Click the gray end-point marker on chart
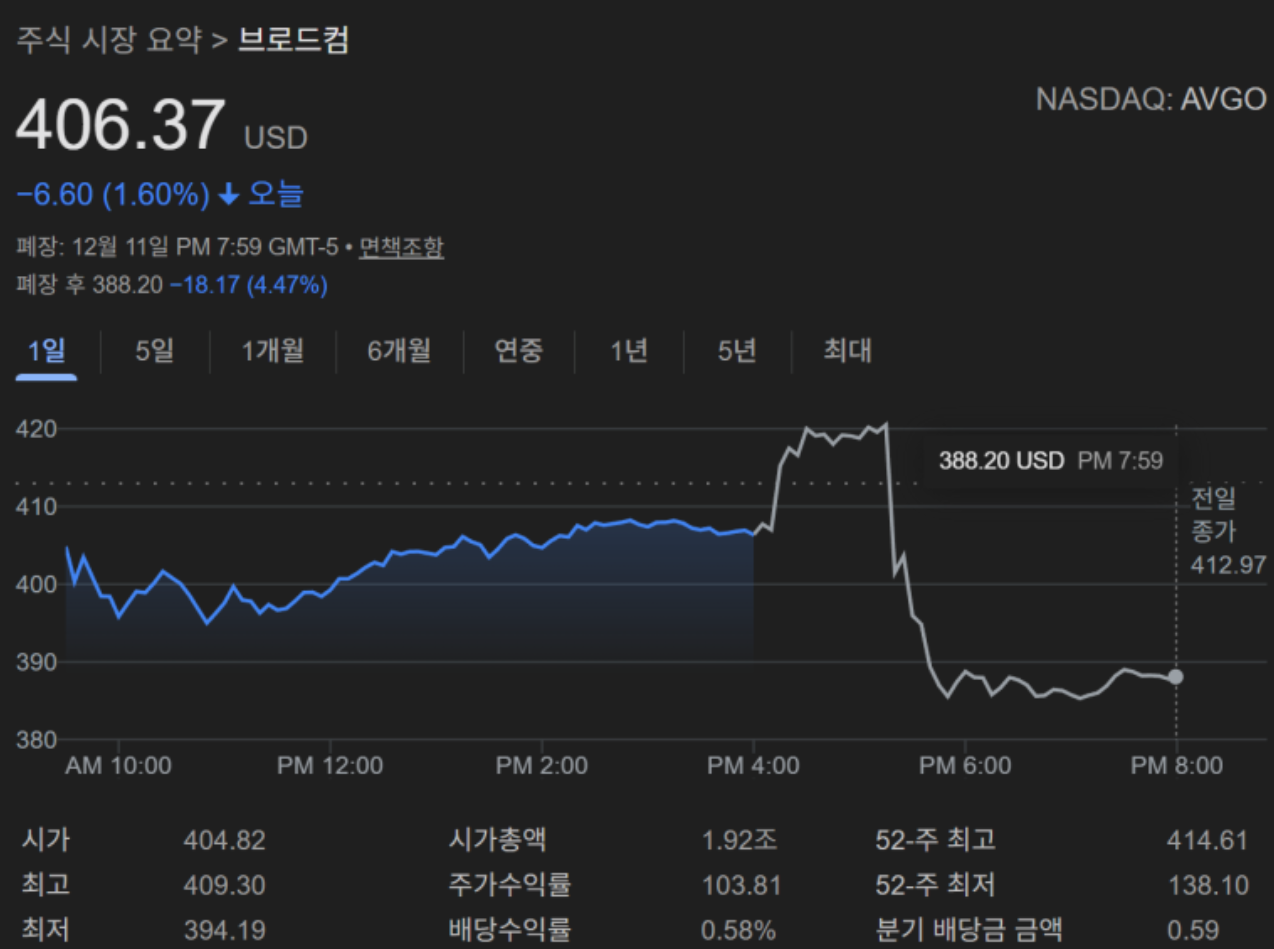The width and height of the screenshot is (1274, 949). tap(1176, 677)
